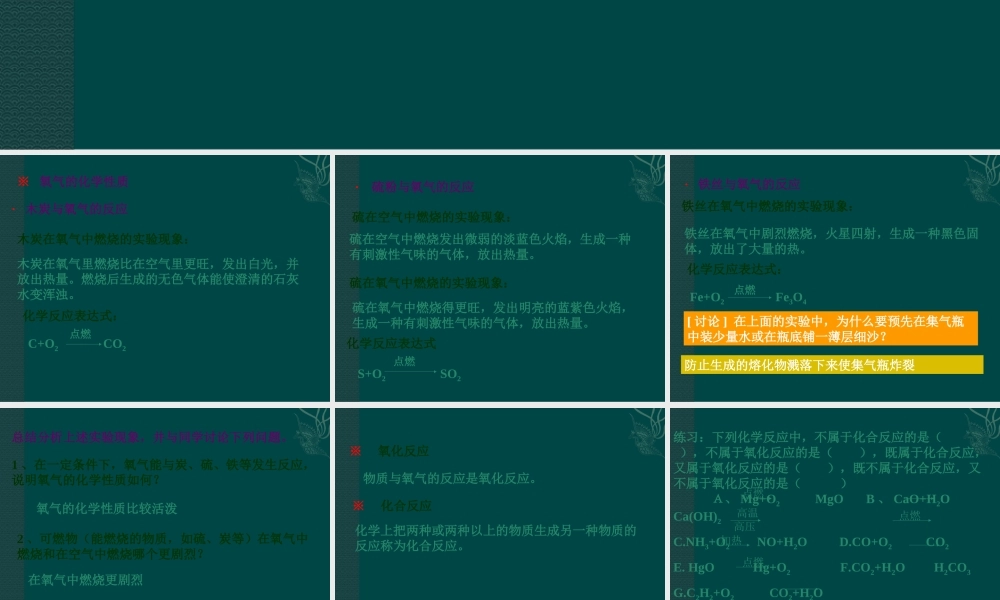Viewport: 1000px width, 600px height.
Task: Select the heading 硫在氧气中燃烧的实验现象
Action: [429, 283]
